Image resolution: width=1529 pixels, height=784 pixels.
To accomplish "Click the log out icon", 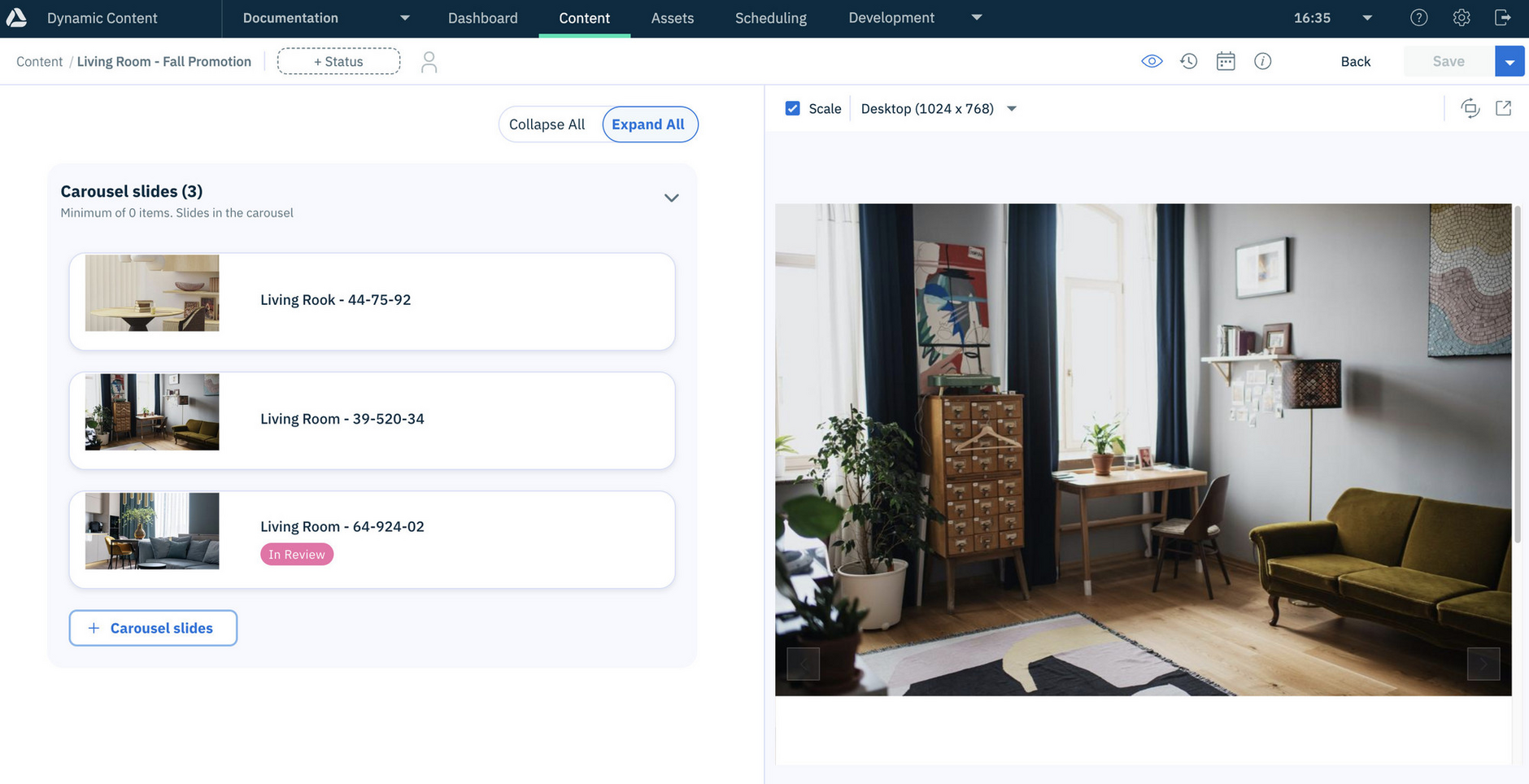I will [x=1503, y=17].
